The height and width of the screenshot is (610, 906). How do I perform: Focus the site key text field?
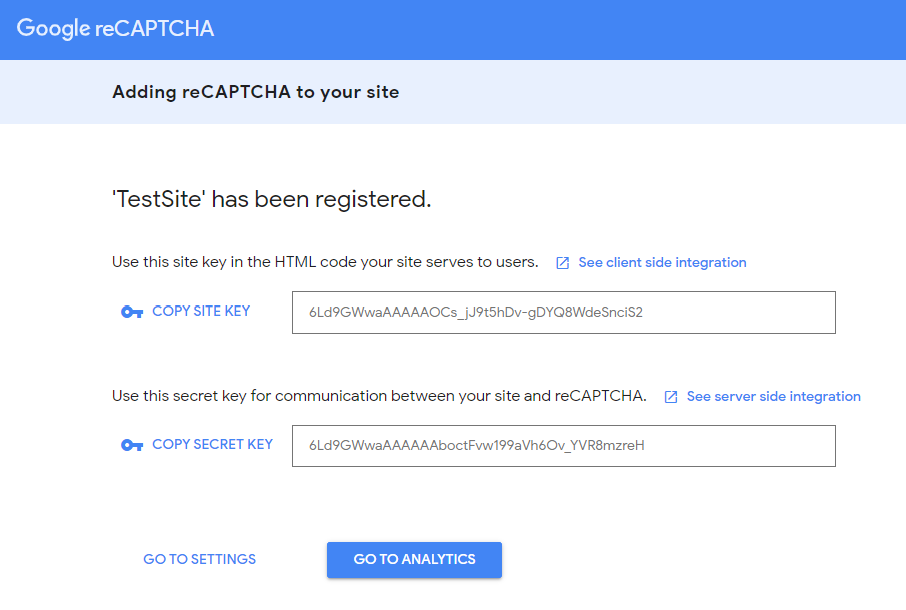563,313
